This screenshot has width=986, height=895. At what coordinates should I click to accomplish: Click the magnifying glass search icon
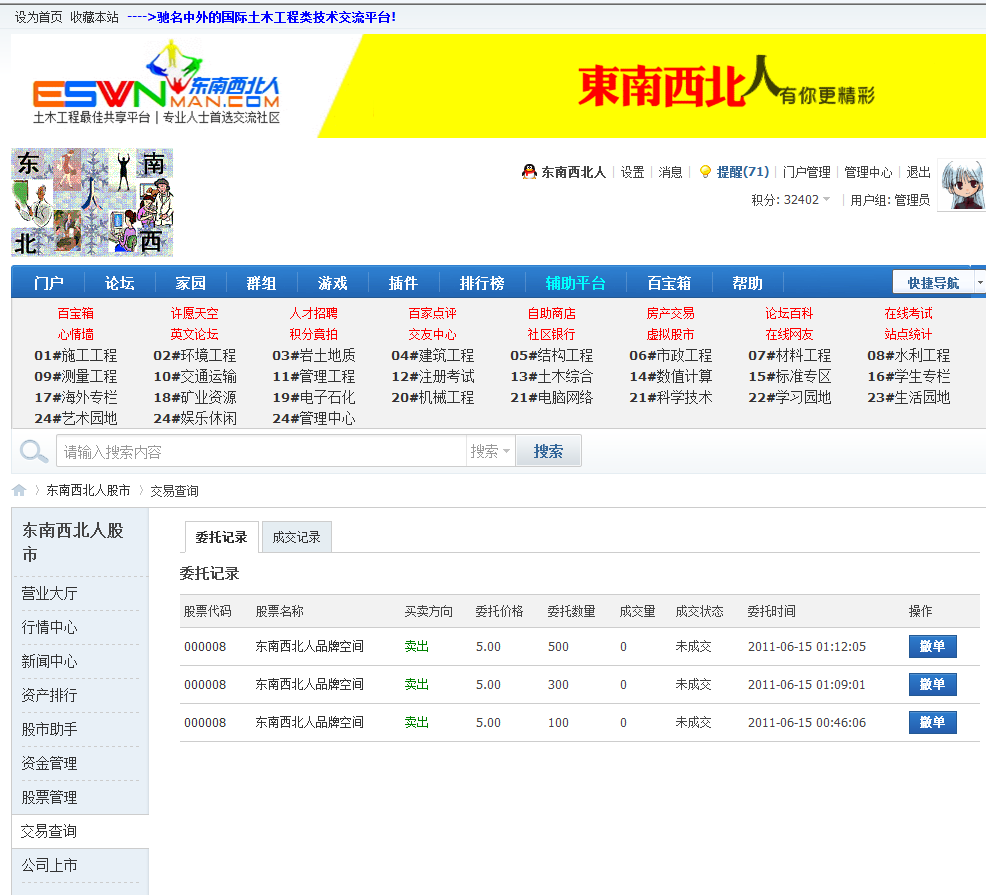[x=34, y=451]
